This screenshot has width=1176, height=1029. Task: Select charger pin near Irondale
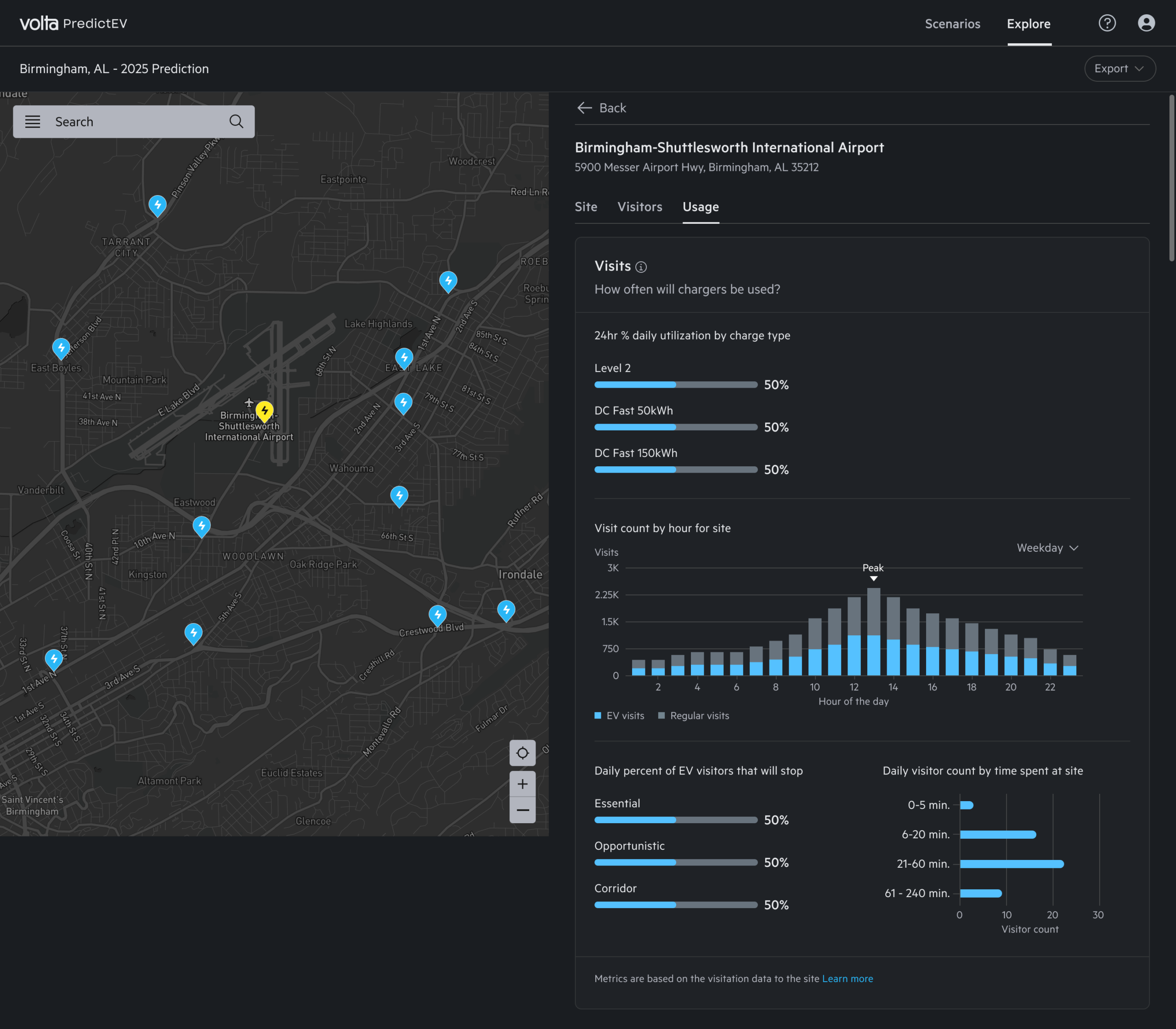point(506,611)
